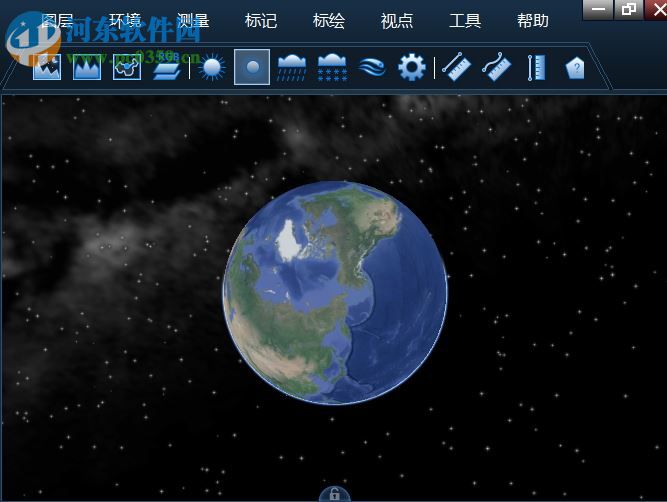Minimize the application window
The height and width of the screenshot is (502, 667).
tap(598, 9)
